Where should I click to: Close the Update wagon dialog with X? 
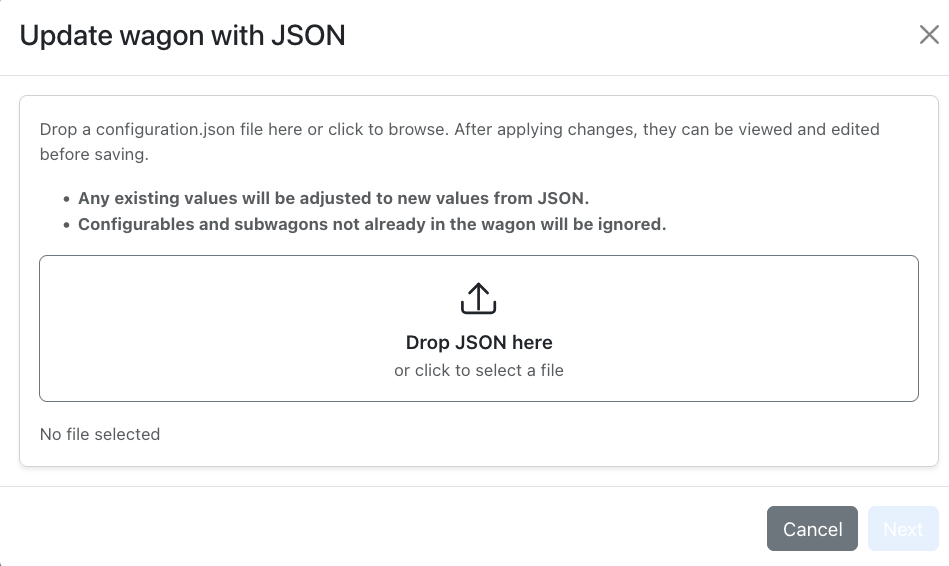pos(928,36)
